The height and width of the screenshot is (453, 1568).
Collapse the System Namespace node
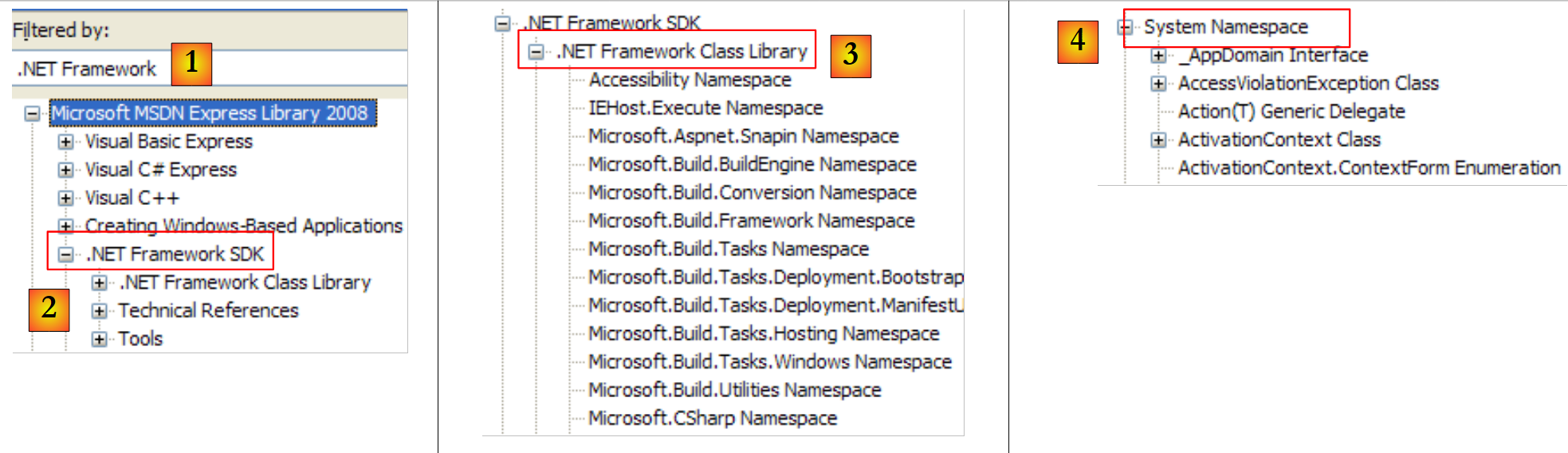1125,27
